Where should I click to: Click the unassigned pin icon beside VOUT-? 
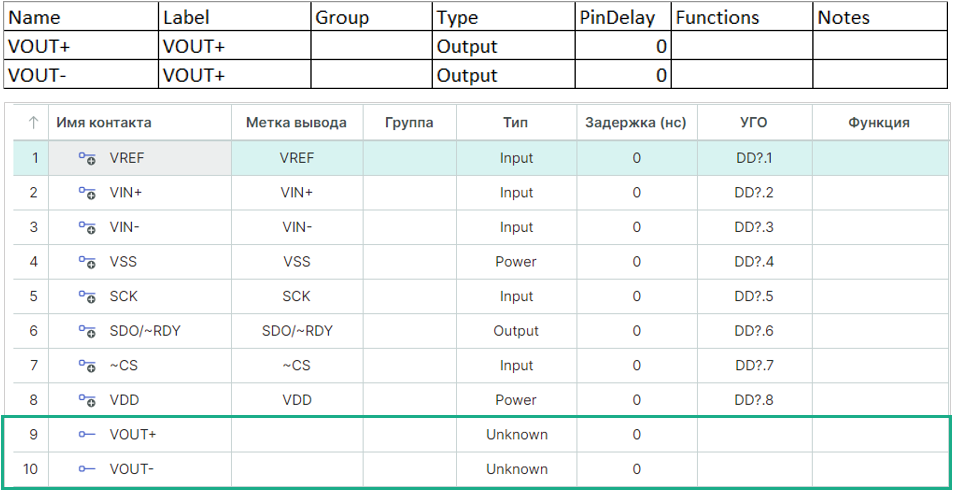pyautogui.click(x=87, y=469)
